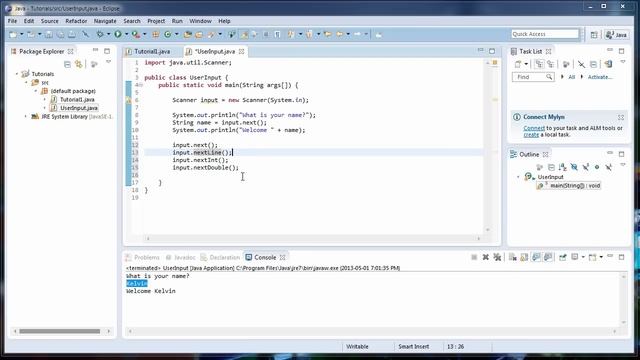Image resolution: width=640 pixels, height=360 pixels.
Task: Click the search magnifier in Find box
Action: tap(549, 77)
